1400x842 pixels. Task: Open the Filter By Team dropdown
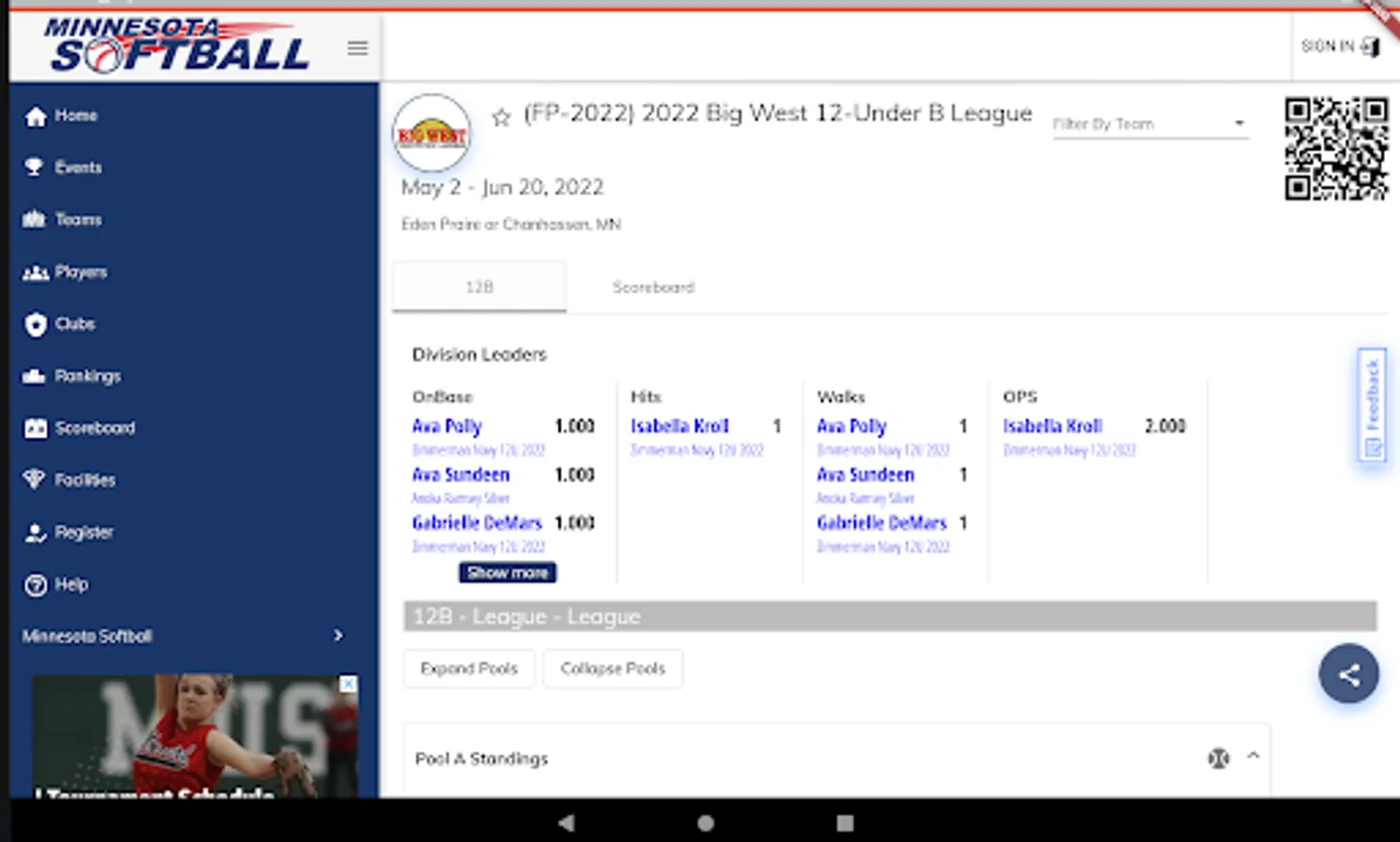[1150, 123]
